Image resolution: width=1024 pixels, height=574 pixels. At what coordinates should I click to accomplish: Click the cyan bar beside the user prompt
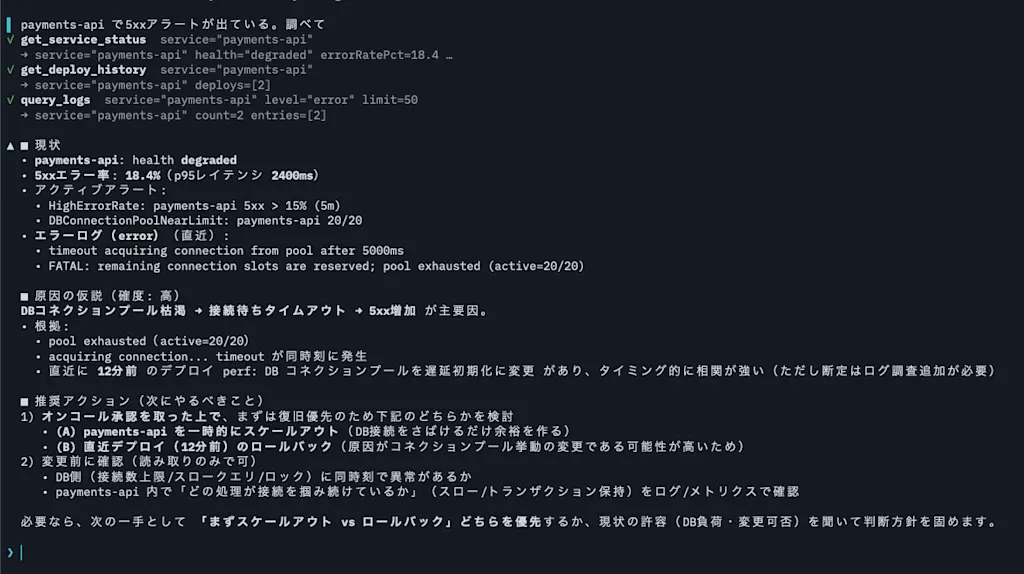(8, 25)
